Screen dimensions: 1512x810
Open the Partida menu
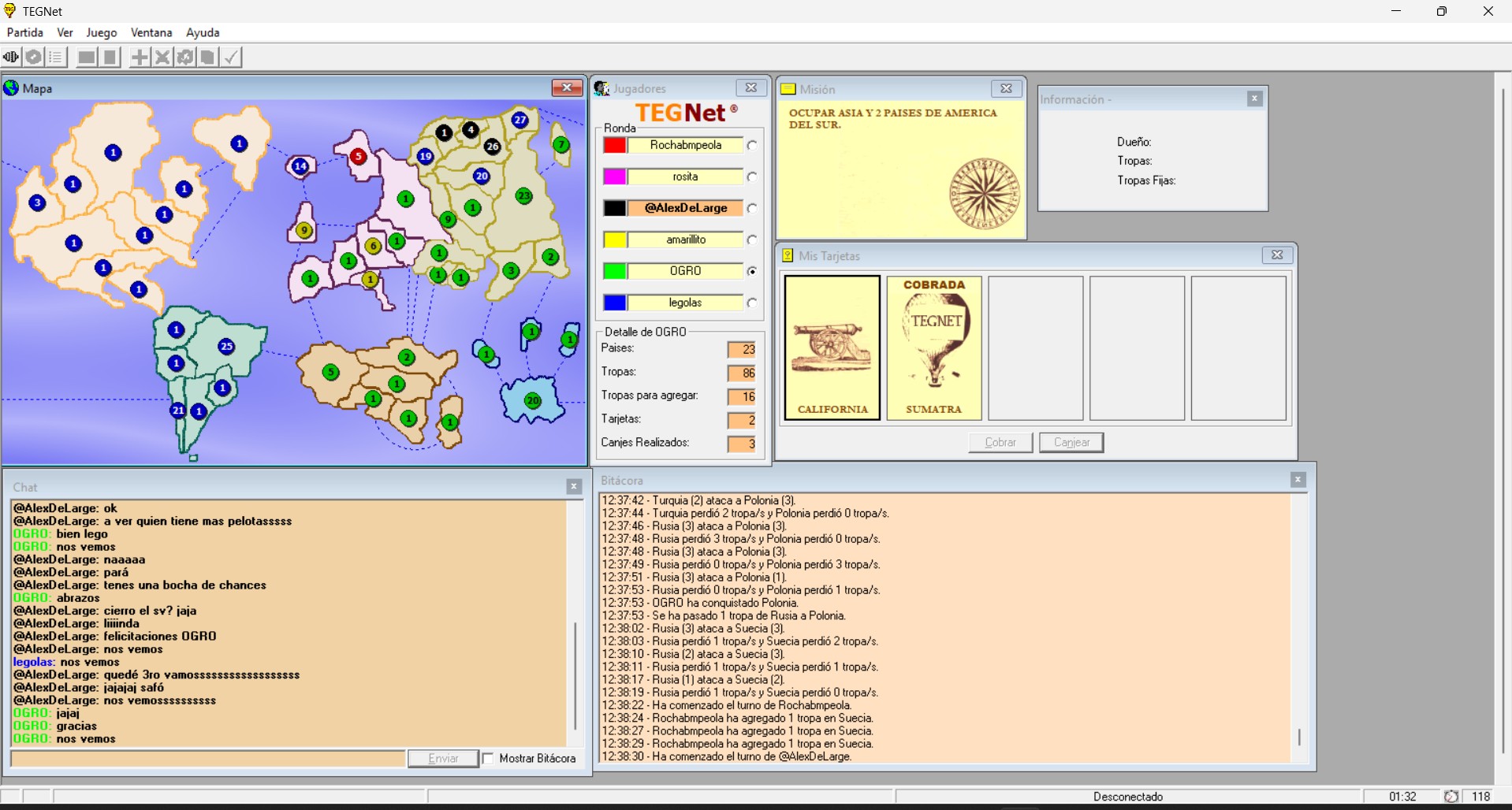[25, 32]
